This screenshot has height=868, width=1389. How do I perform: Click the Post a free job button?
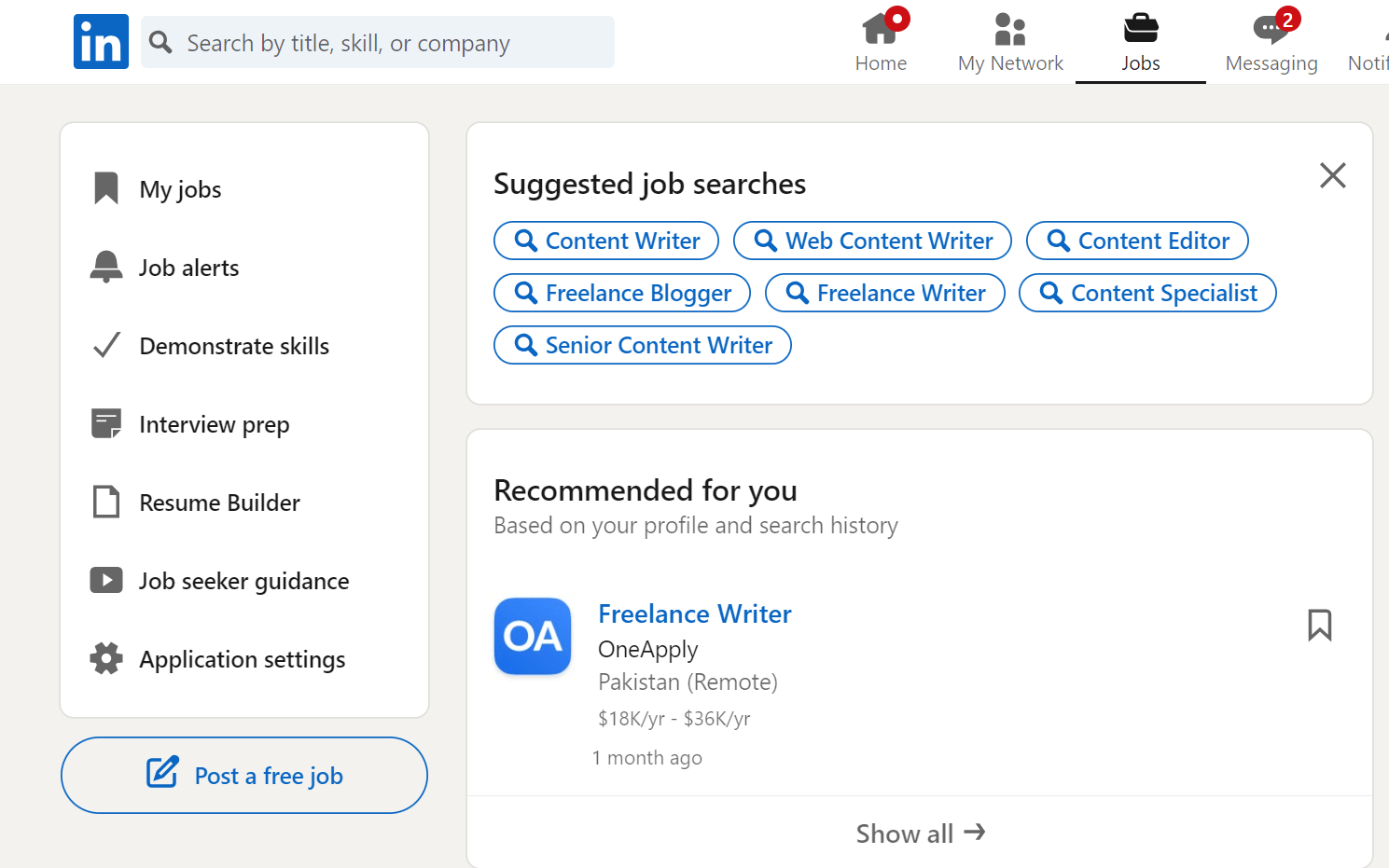[x=243, y=775]
